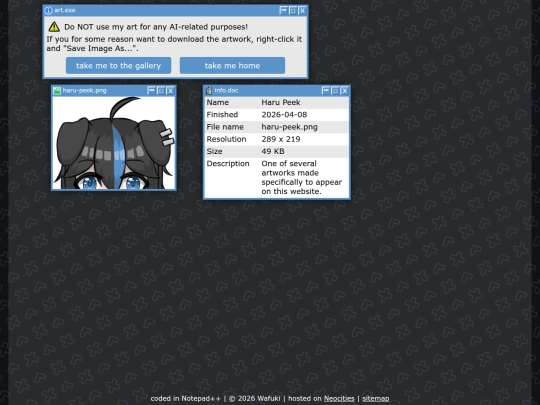Click the '2026-04-08' finished date
The width and height of the screenshot is (540, 405).
coord(284,115)
